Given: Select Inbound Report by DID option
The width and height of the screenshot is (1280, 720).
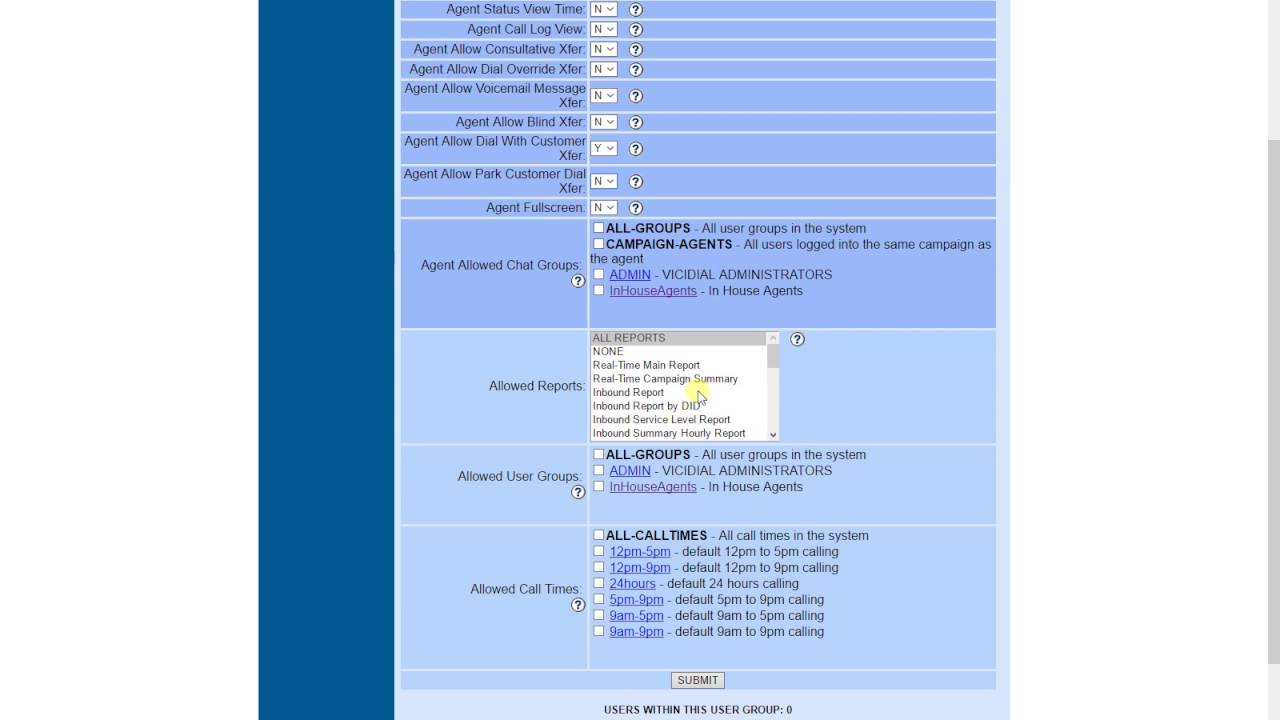Looking at the screenshot, I should tap(679, 406).
